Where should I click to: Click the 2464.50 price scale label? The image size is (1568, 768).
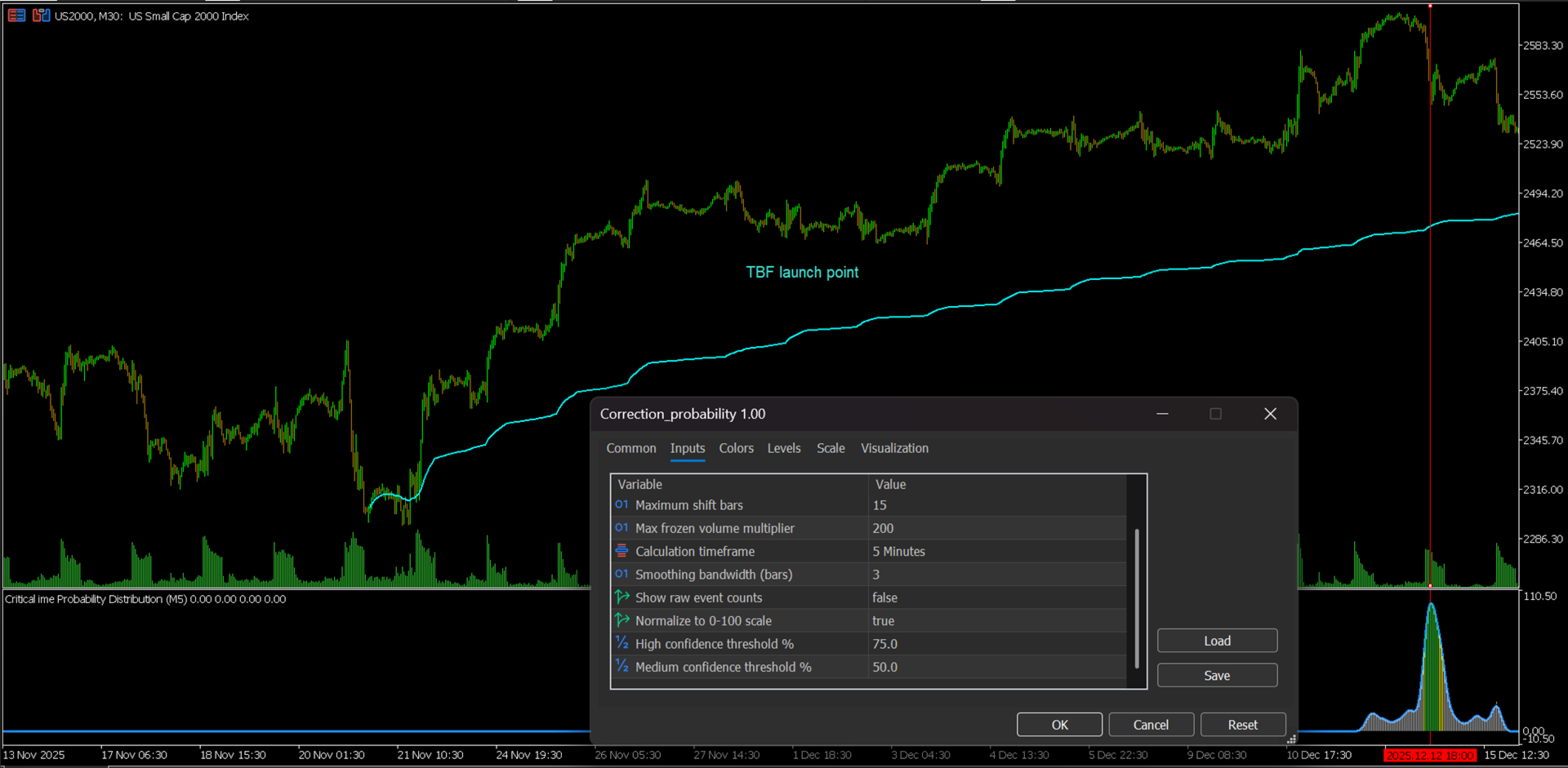pos(1543,243)
